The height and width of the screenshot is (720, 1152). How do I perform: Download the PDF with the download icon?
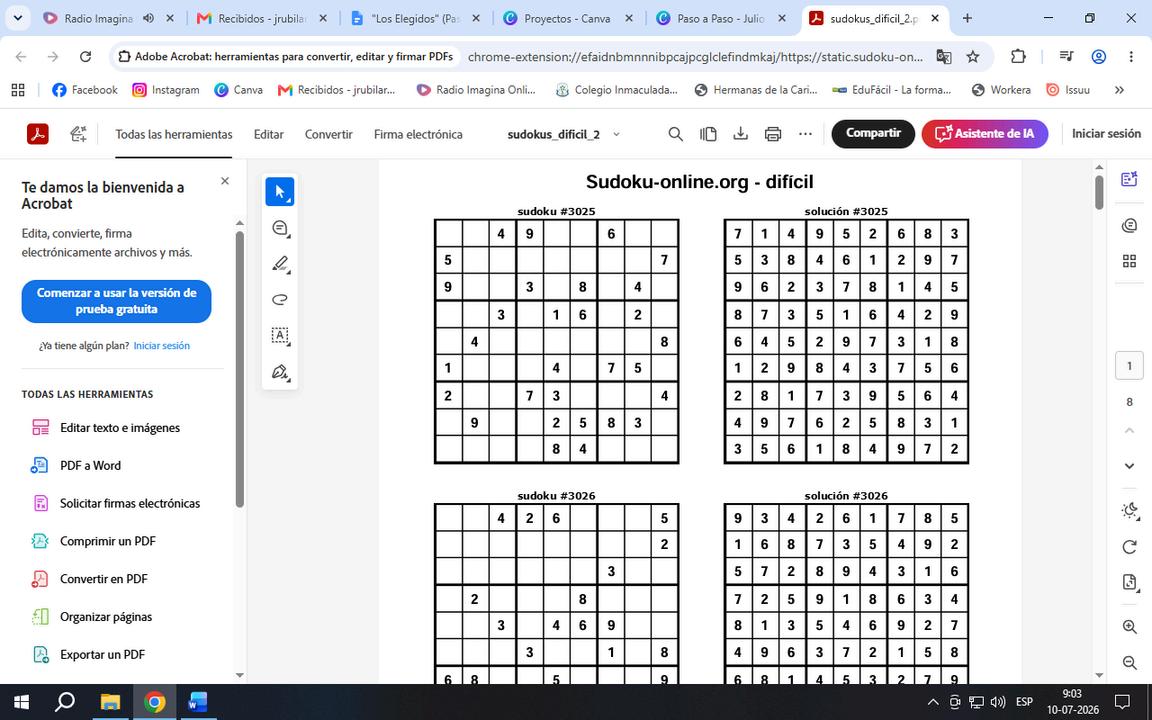(741, 134)
